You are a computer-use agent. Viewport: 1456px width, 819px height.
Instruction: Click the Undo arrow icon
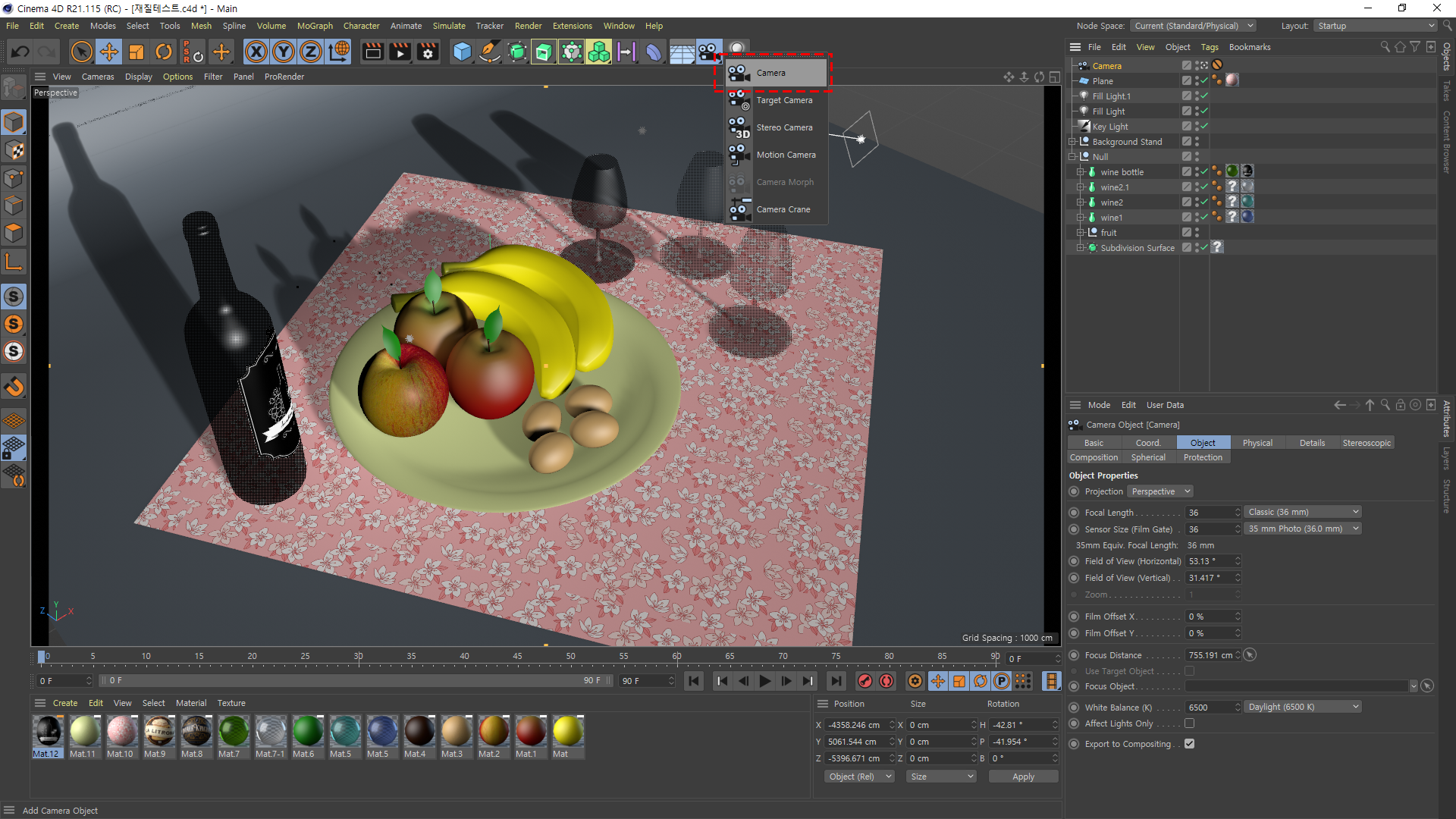20,52
